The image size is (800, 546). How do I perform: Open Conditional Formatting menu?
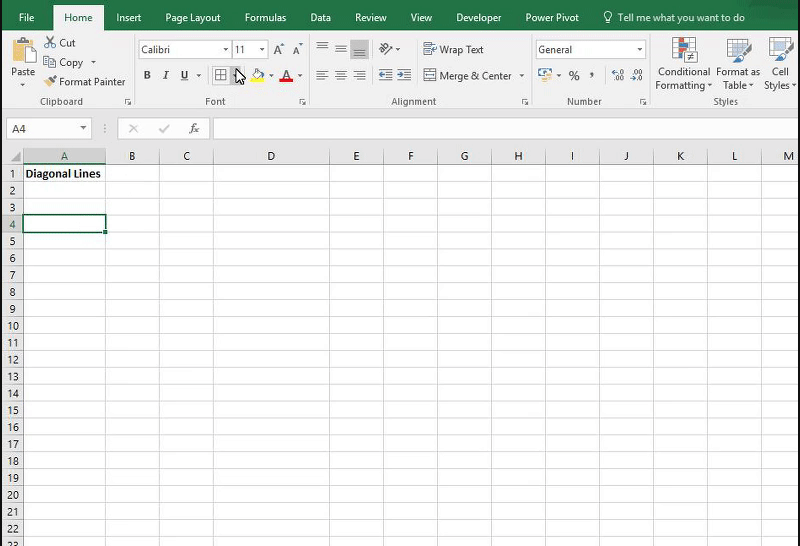point(684,65)
